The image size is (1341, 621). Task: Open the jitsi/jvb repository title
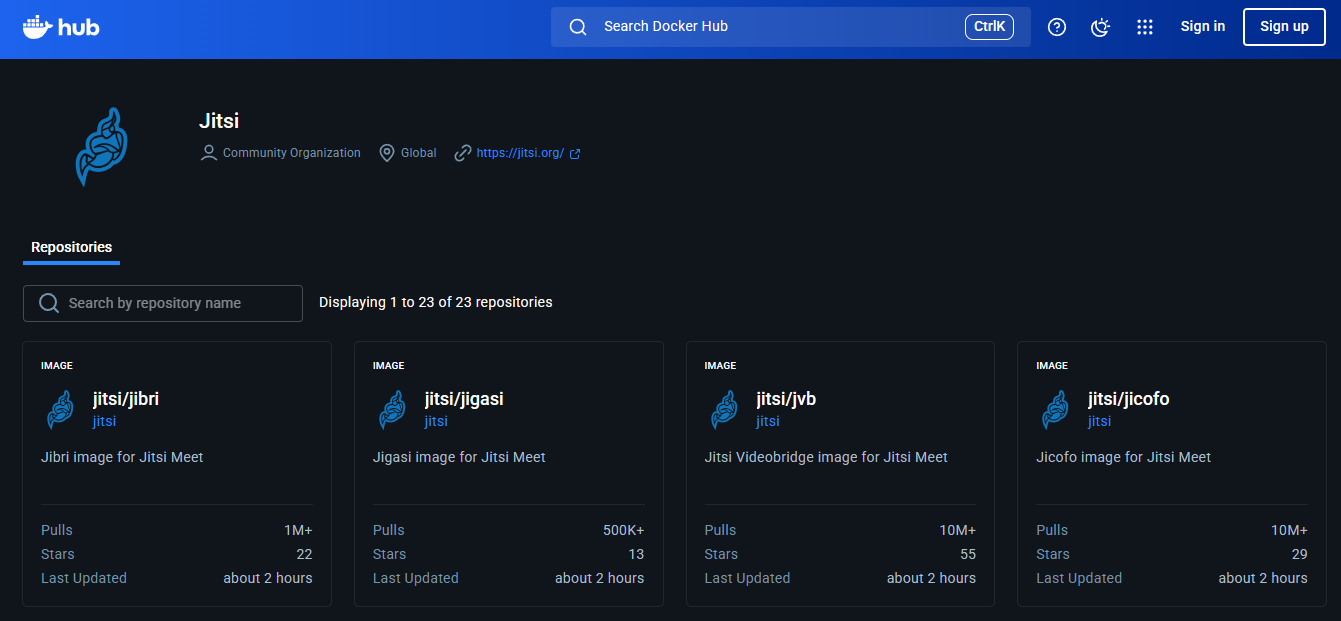click(786, 399)
